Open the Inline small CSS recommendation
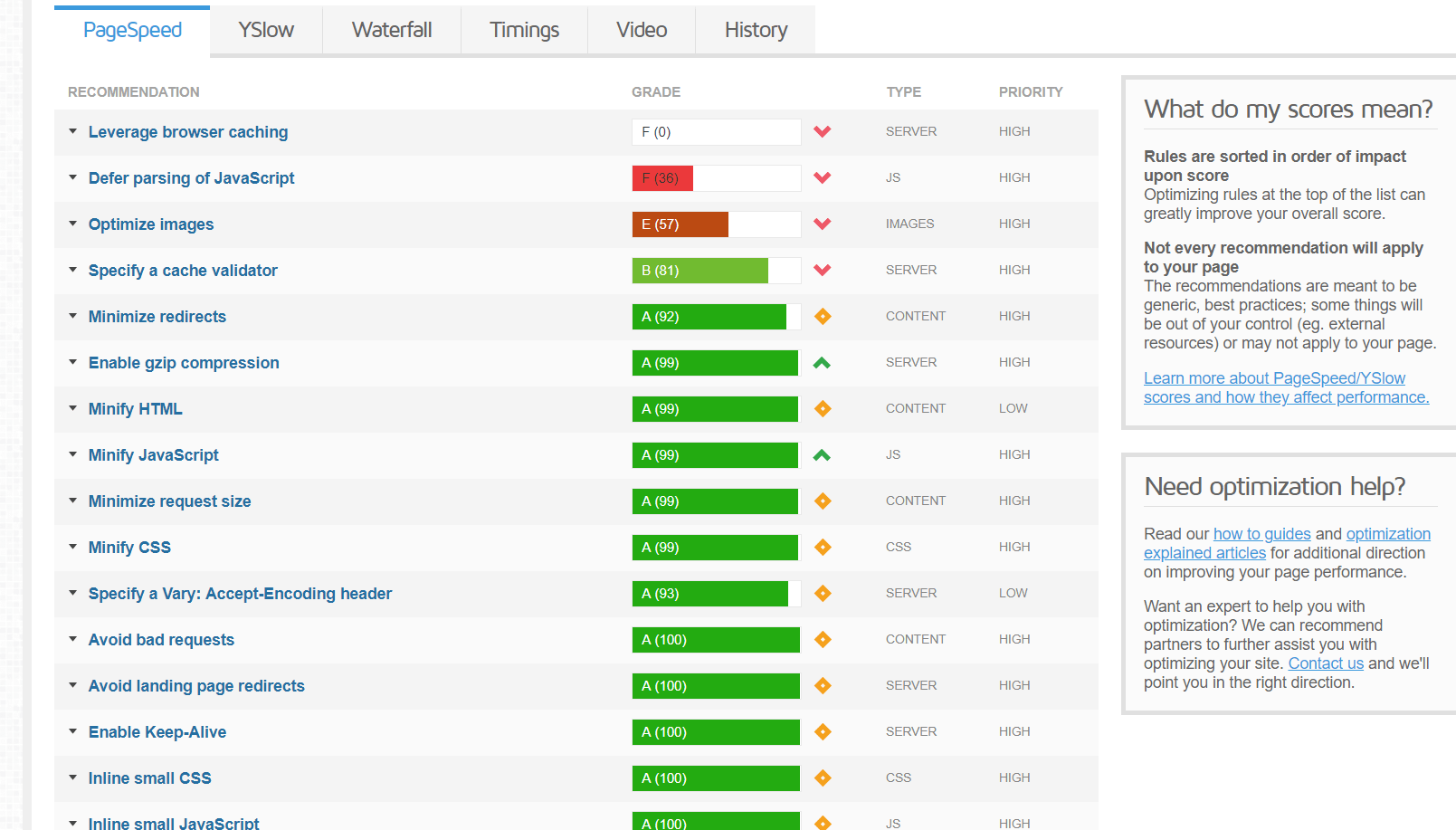 pos(149,778)
